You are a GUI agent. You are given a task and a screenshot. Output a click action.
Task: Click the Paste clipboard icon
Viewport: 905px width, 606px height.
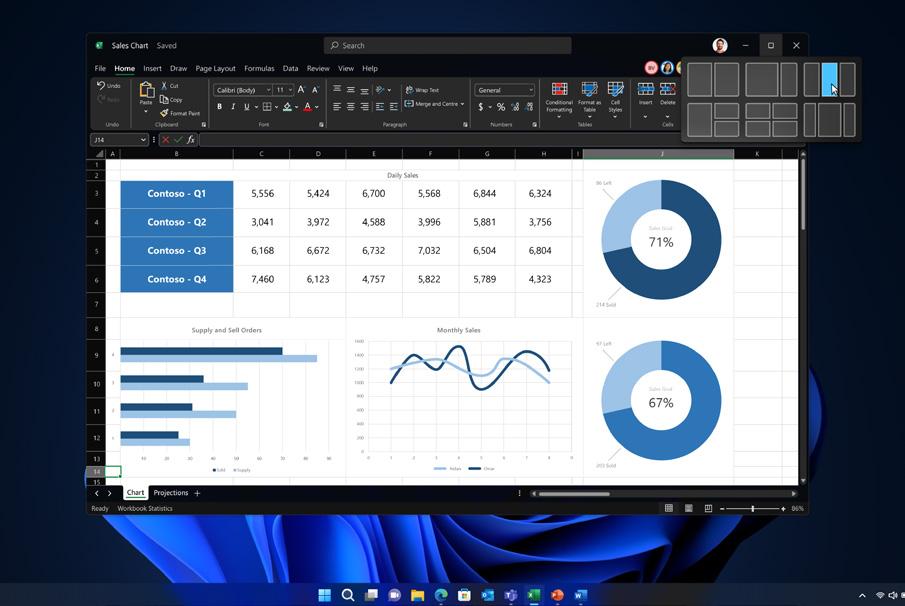click(x=147, y=89)
